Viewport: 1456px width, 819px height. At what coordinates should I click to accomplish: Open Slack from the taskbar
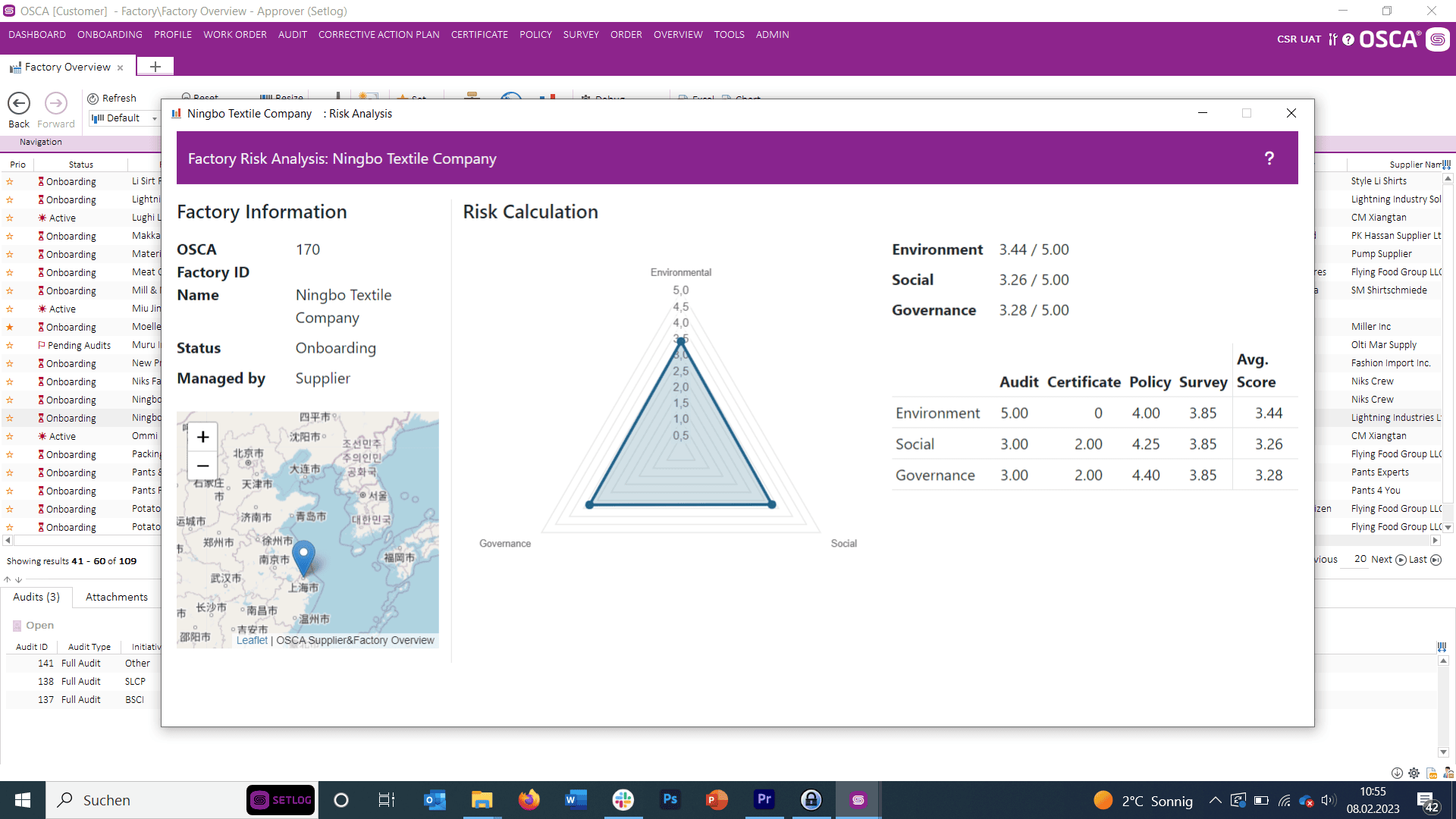coord(623,800)
